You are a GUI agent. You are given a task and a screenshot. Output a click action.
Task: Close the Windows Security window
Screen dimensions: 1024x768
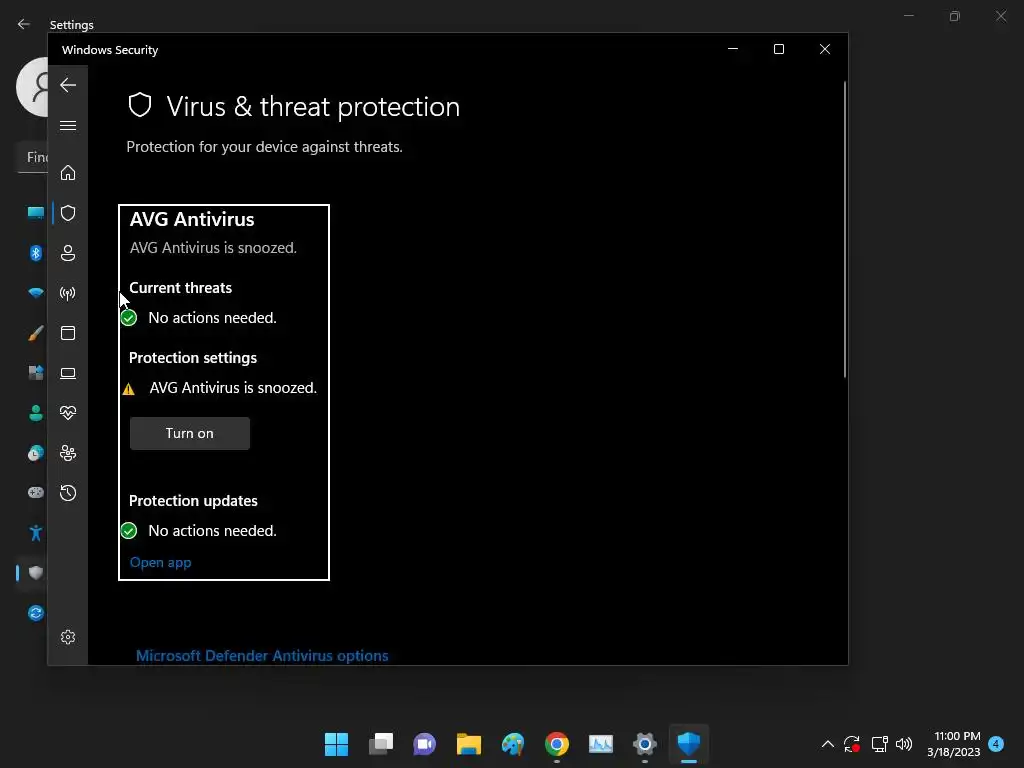825,49
